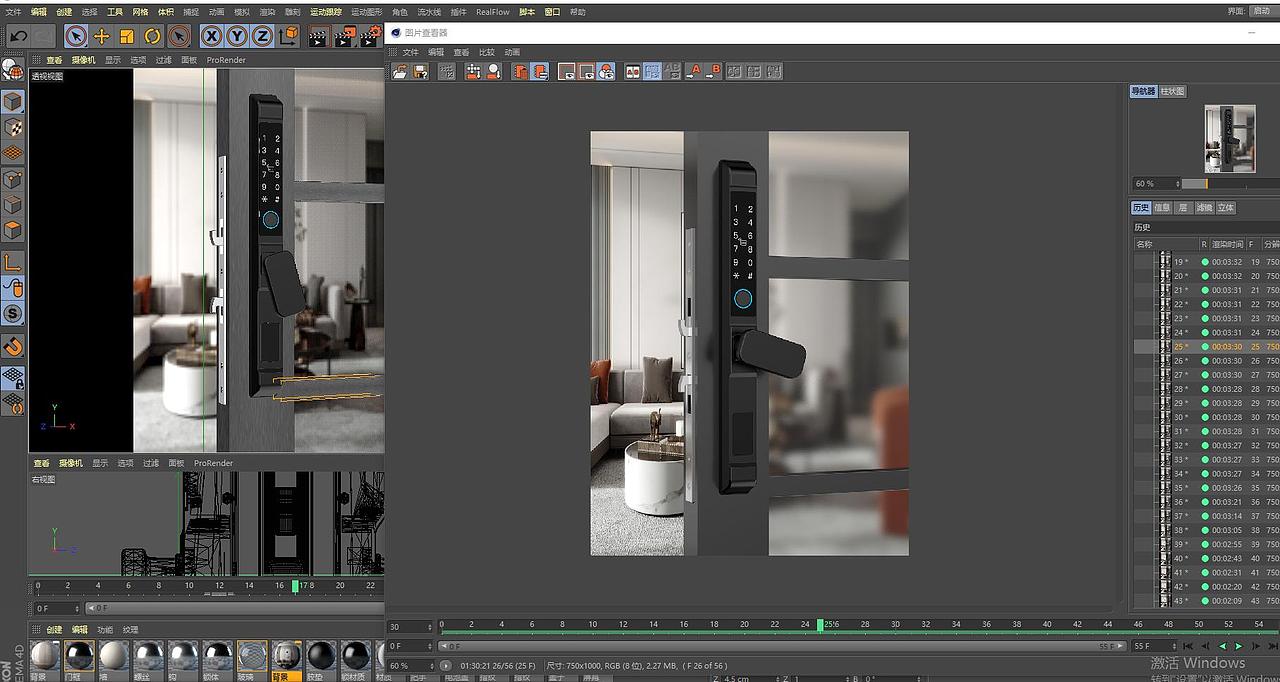Select the 胶垫 material sphere
Screen dimensions: 1280x682
coord(321,657)
